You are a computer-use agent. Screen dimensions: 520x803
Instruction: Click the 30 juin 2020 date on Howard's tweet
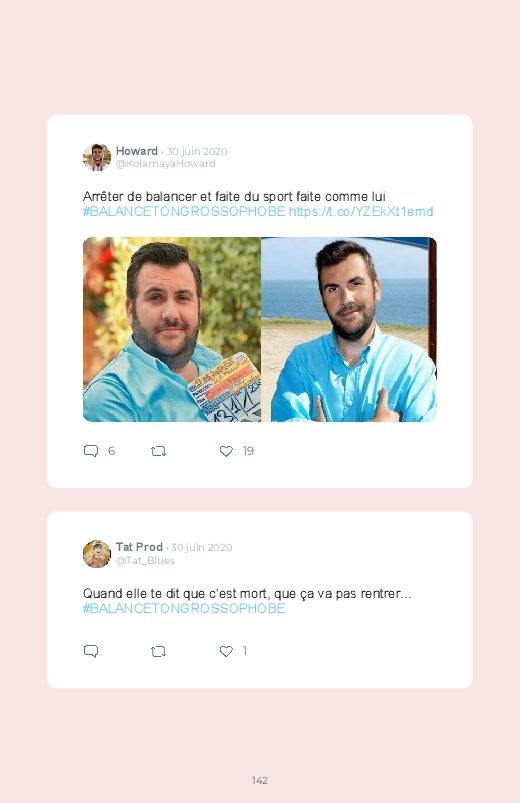coord(197,152)
